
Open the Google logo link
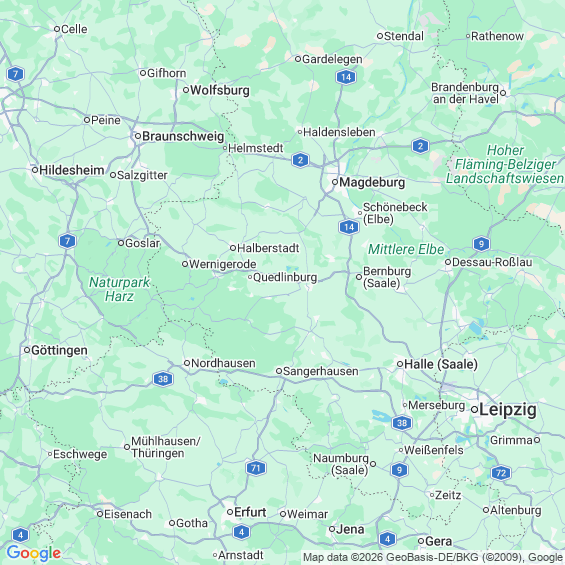(x=34, y=553)
